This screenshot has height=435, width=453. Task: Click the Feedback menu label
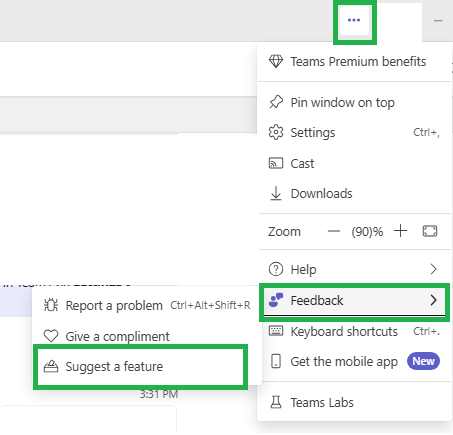[x=317, y=301]
